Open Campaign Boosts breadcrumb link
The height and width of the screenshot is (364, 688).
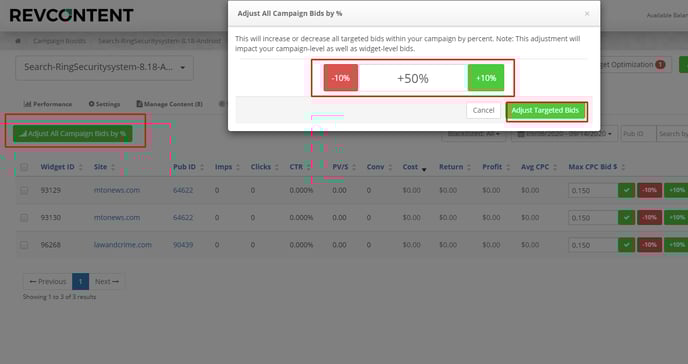point(60,41)
